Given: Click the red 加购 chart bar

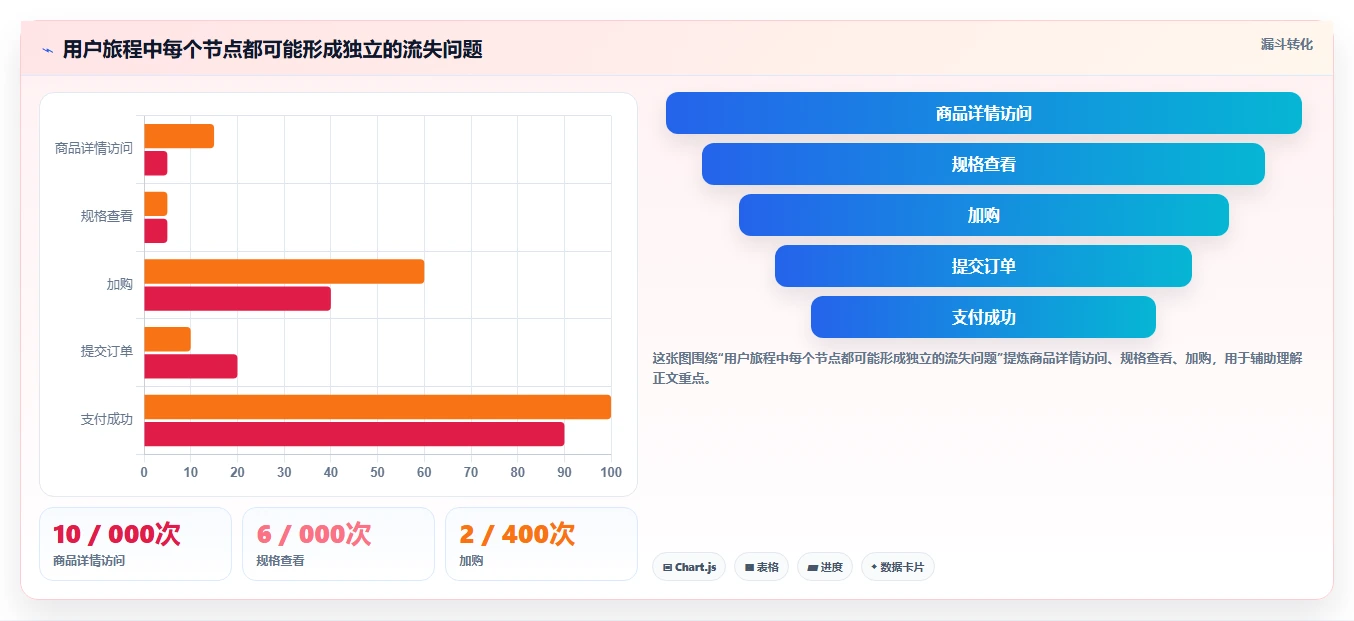Looking at the screenshot, I should pyautogui.click(x=237, y=298).
